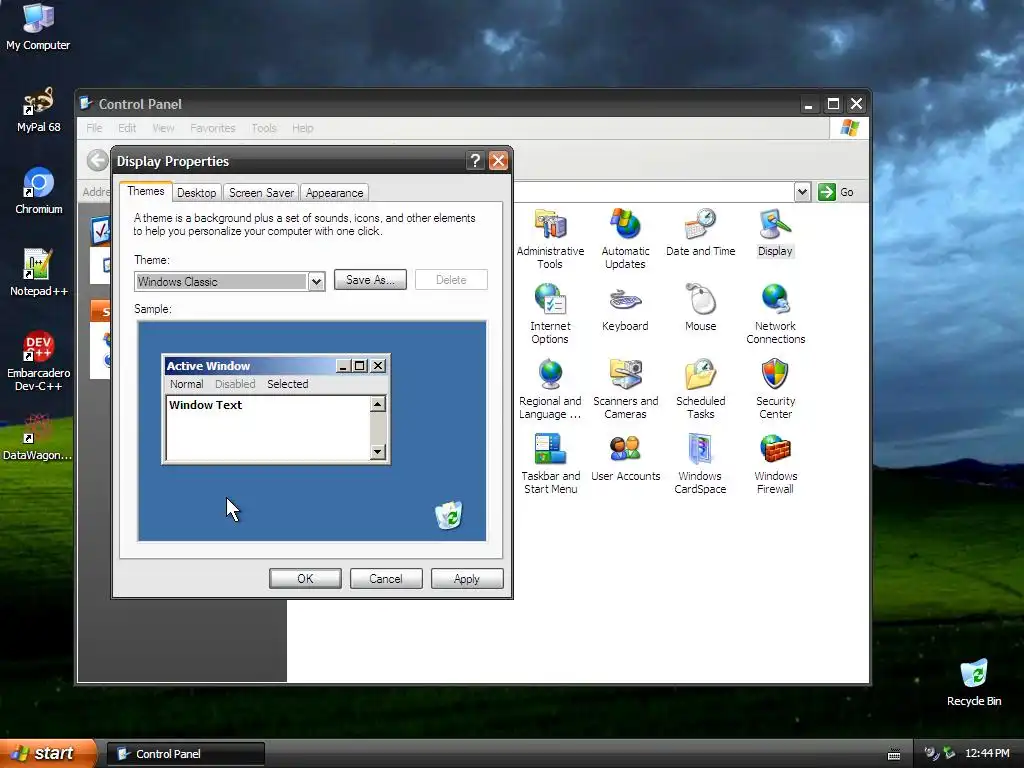Click the safely remove hardware tray icon
1024x768 pixels.
pyautogui.click(x=949, y=754)
